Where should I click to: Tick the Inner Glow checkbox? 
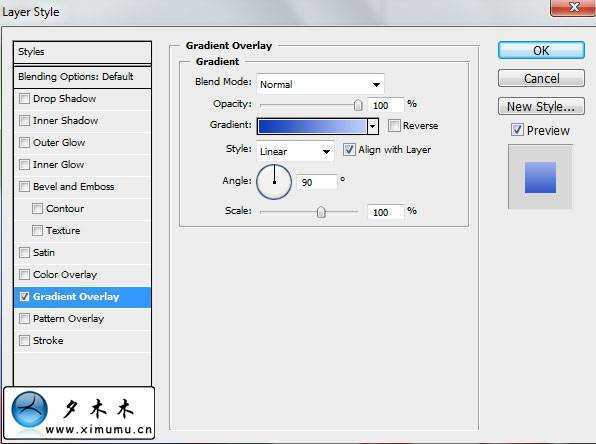[x=24, y=165]
